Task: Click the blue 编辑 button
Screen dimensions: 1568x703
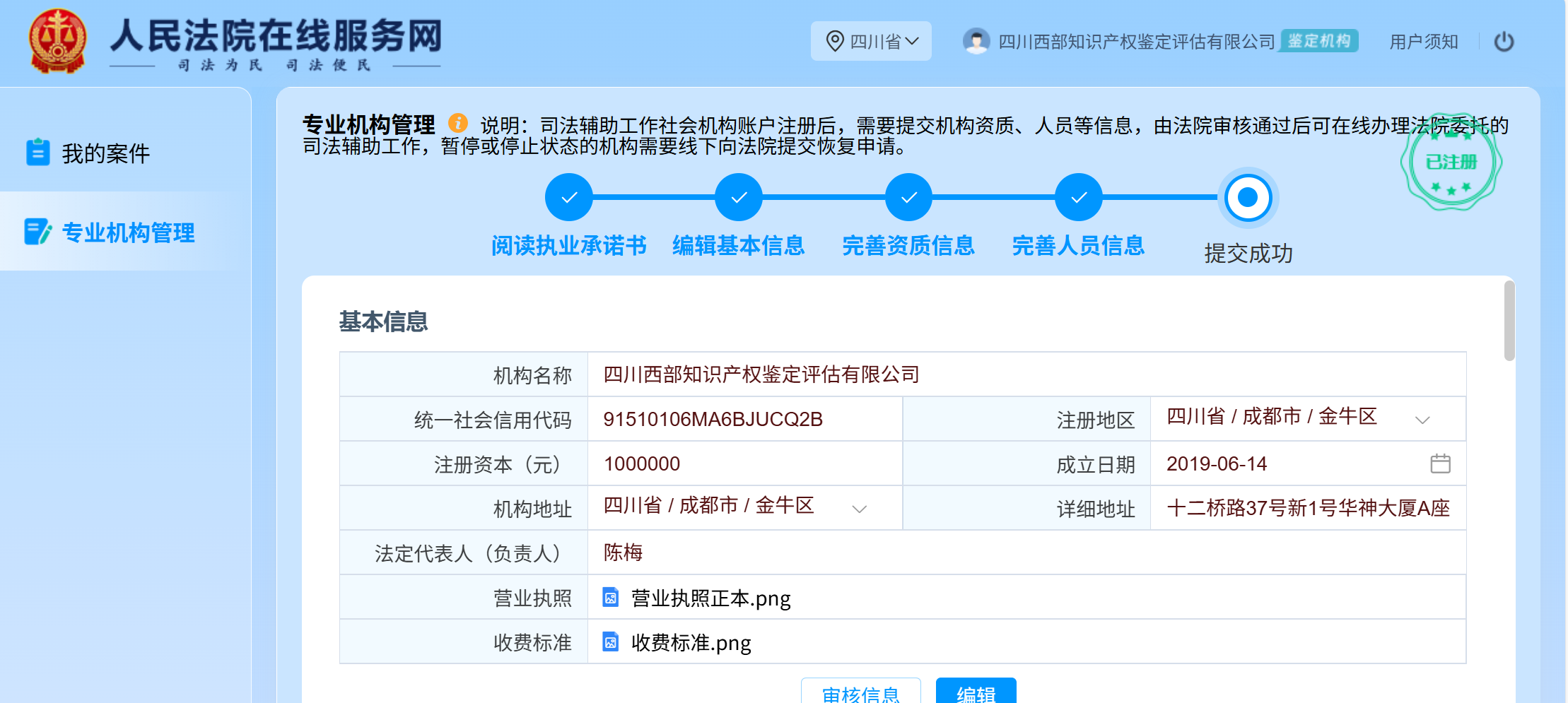Action: click(976, 691)
